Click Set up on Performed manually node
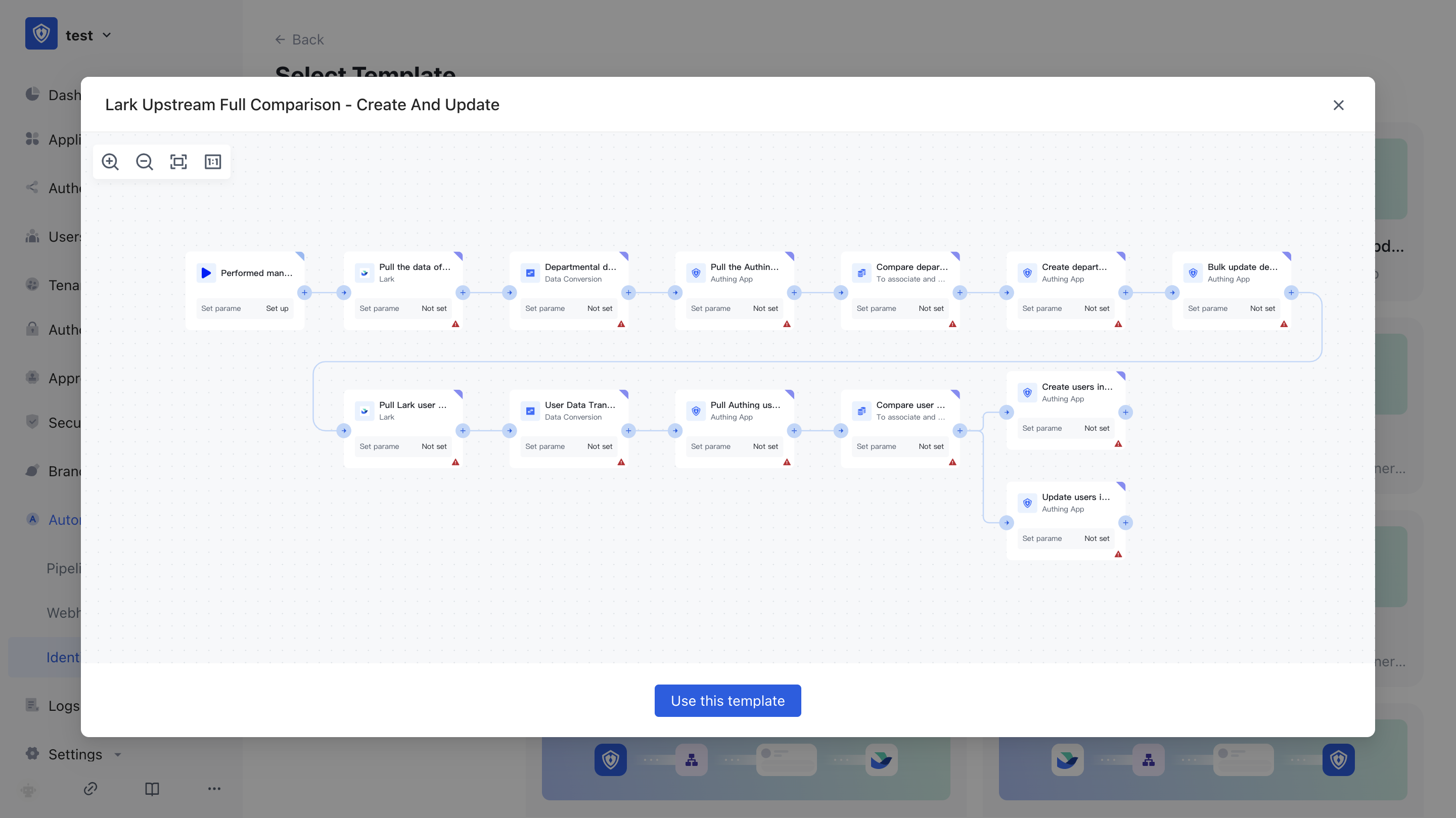This screenshot has height=818, width=1456. click(277, 308)
